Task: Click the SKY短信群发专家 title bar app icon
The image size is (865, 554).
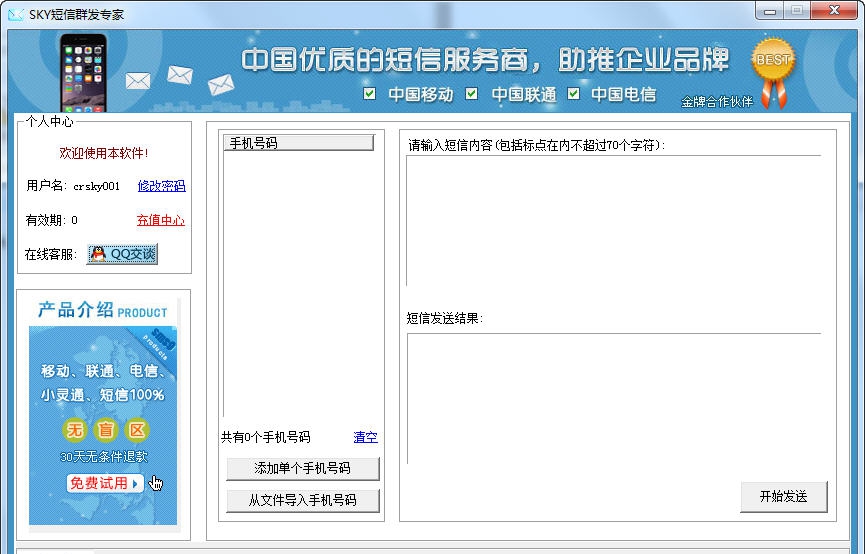Action: point(15,14)
